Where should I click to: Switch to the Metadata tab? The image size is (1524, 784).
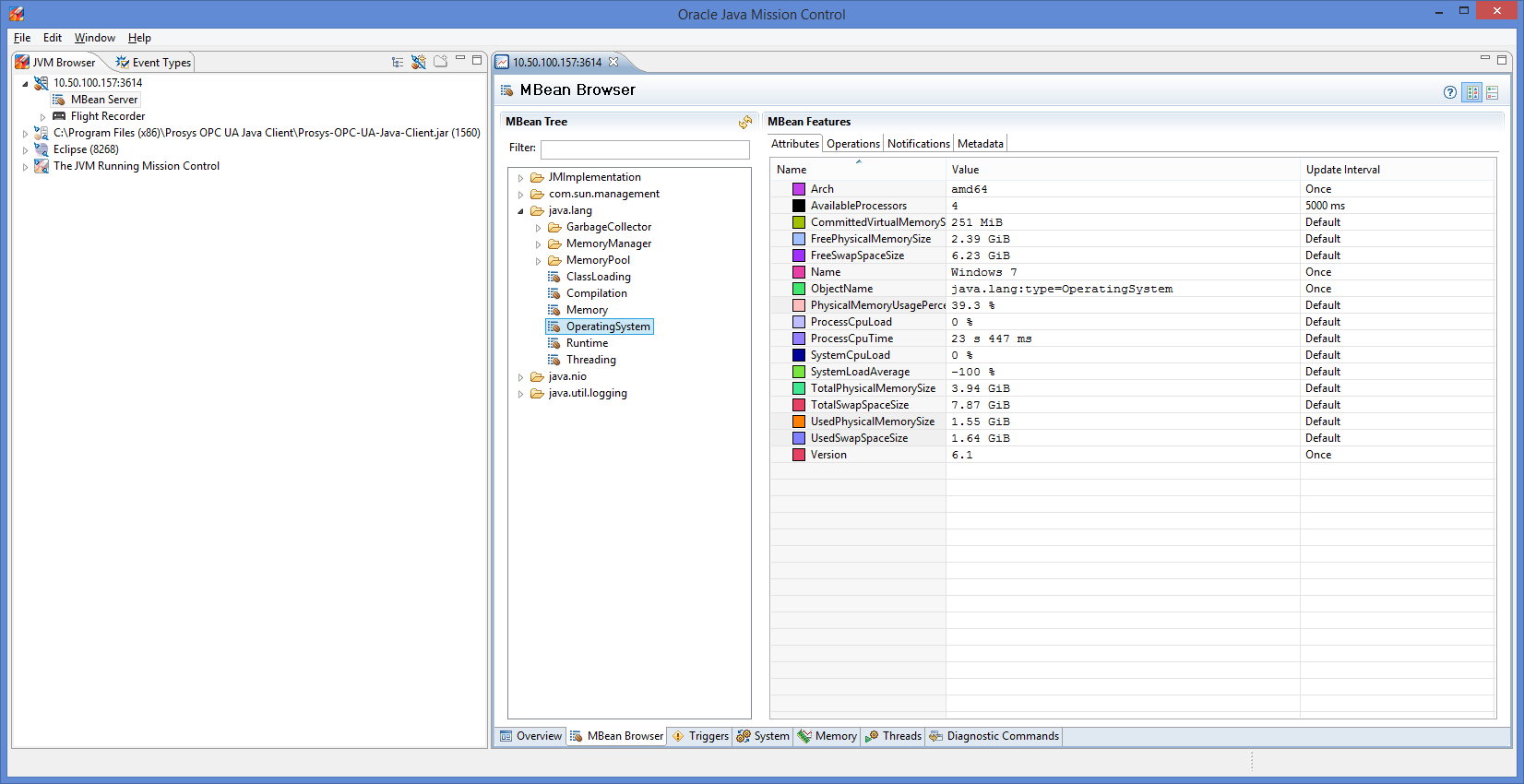pos(980,144)
